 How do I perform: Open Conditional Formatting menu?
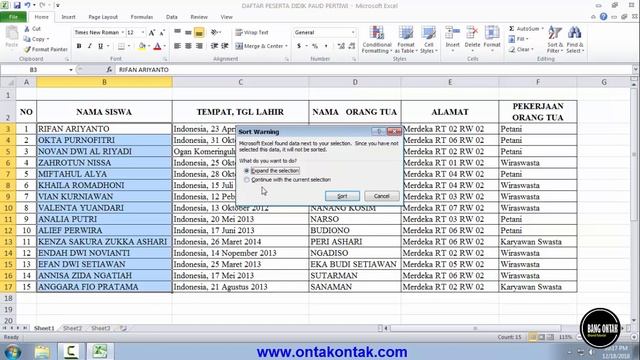pyautogui.click(x=377, y=39)
